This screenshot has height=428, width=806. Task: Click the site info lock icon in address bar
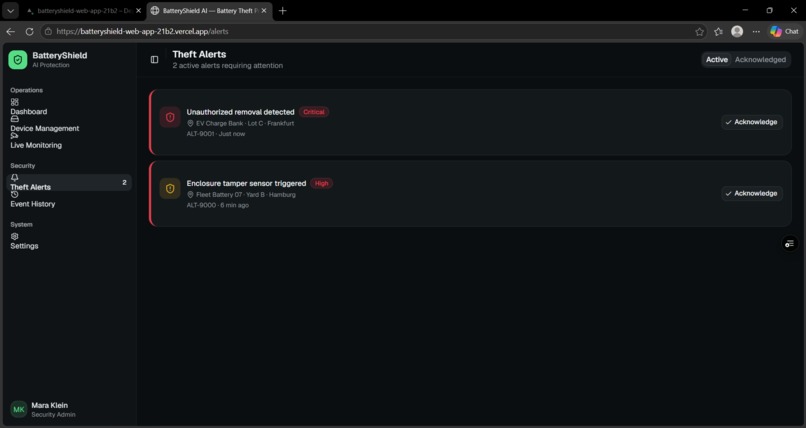click(48, 31)
